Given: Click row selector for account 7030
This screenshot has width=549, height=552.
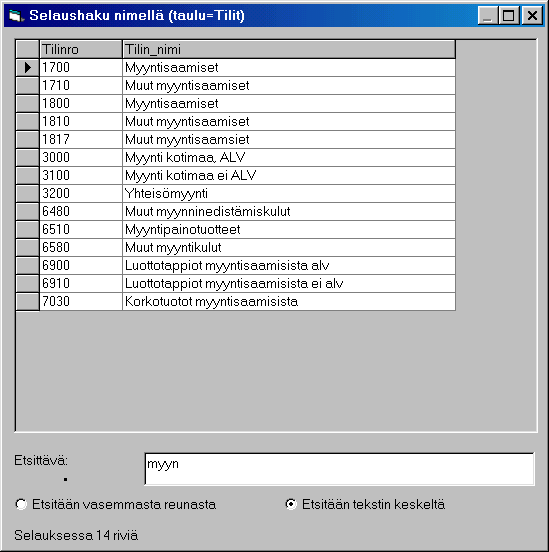Looking at the screenshot, I should coord(27,301).
